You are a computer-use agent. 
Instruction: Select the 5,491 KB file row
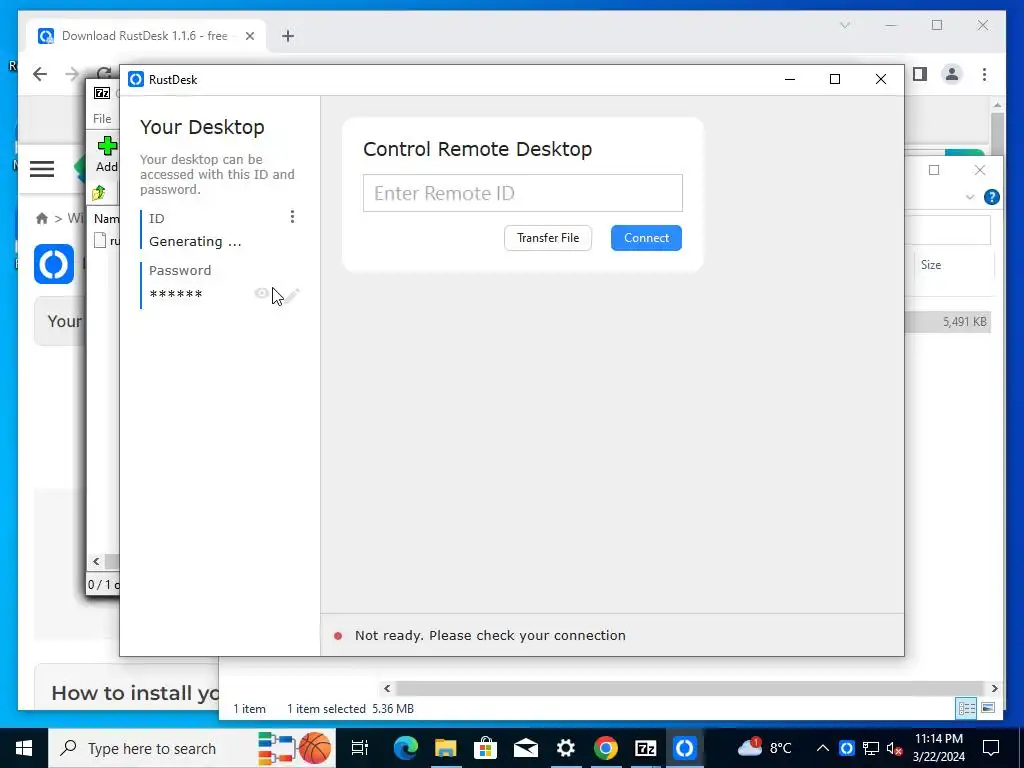(947, 321)
